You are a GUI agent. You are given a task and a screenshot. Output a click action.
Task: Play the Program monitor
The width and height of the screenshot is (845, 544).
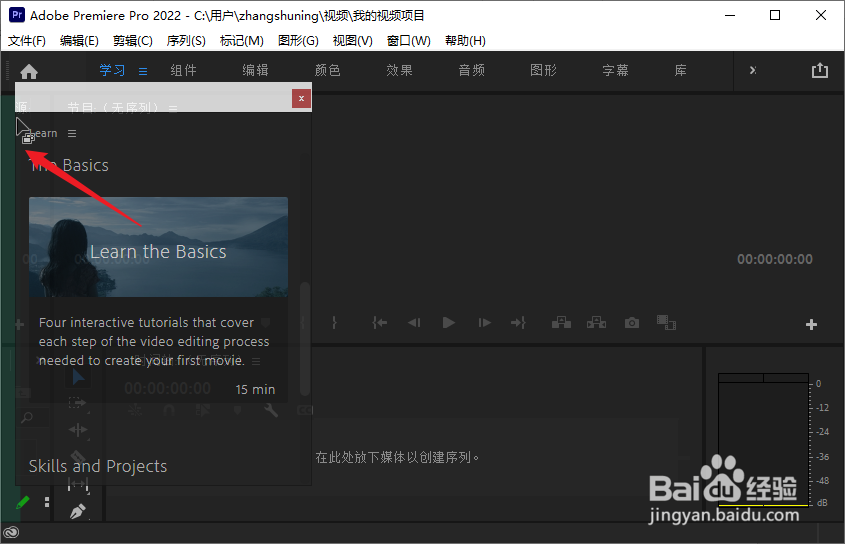pyautogui.click(x=448, y=322)
